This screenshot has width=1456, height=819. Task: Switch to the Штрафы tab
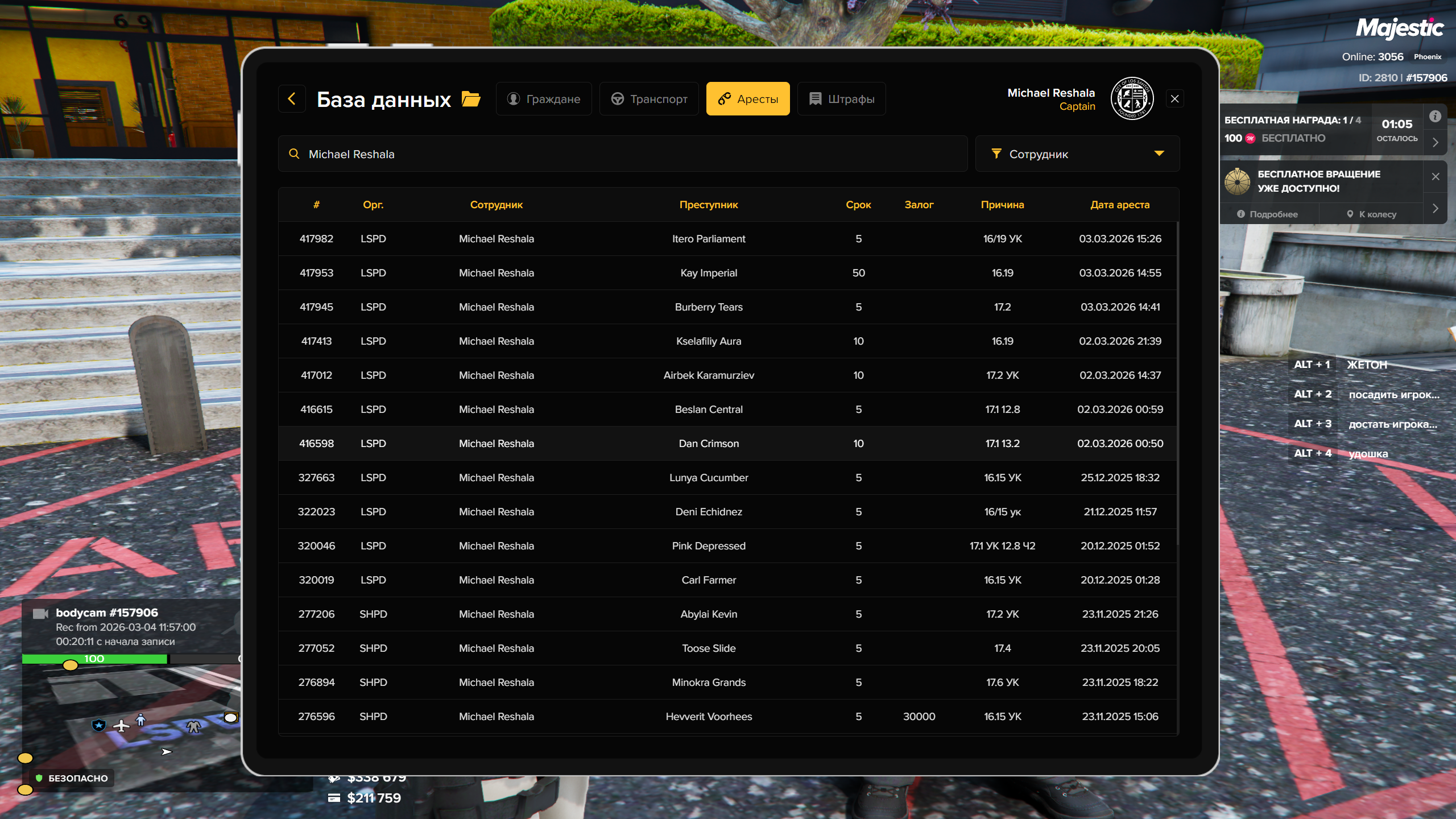coord(842,99)
